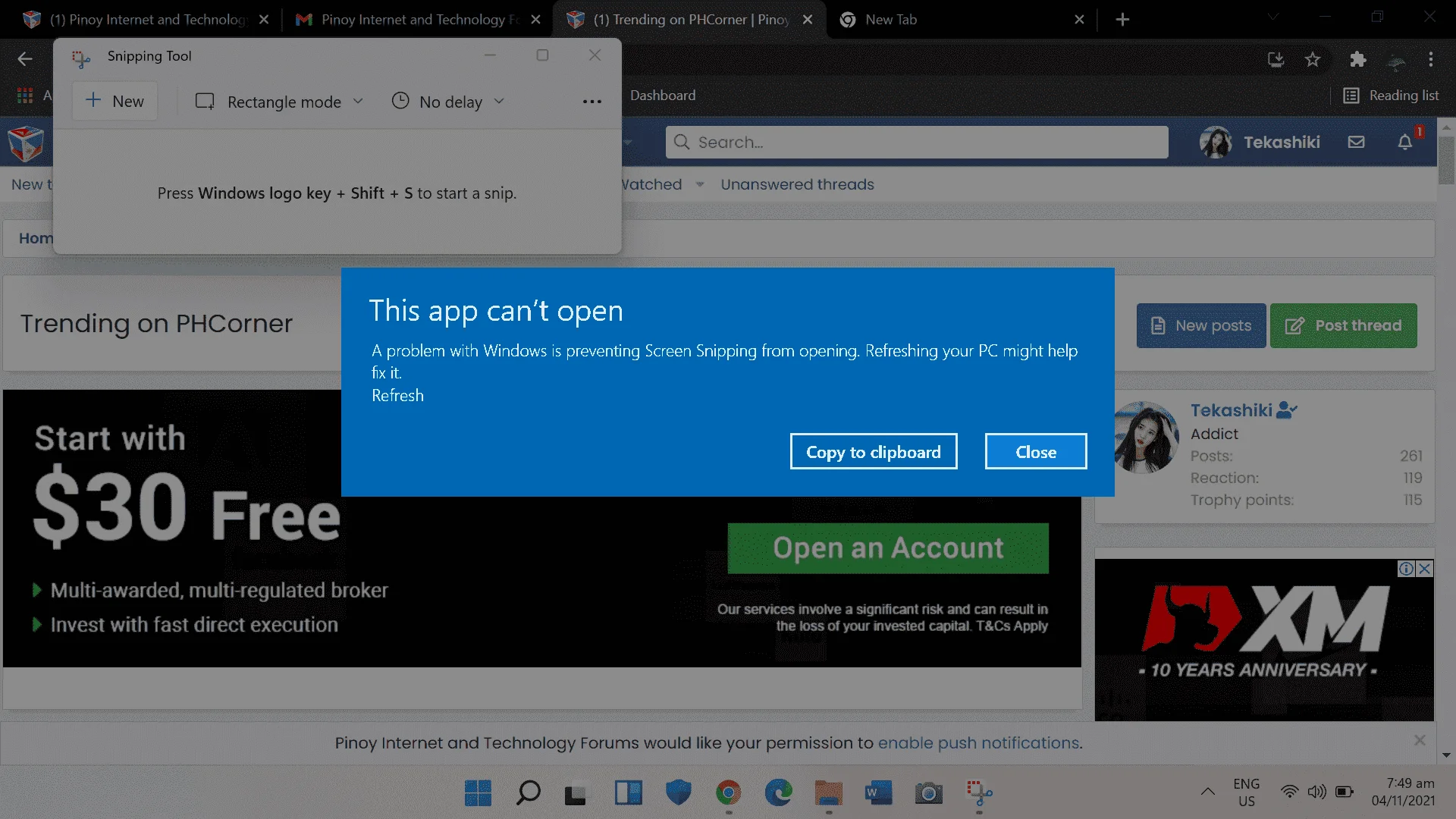The width and height of the screenshot is (1456, 819).
Task: Open Snipping Tool from the taskbar
Action: click(x=978, y=793)
